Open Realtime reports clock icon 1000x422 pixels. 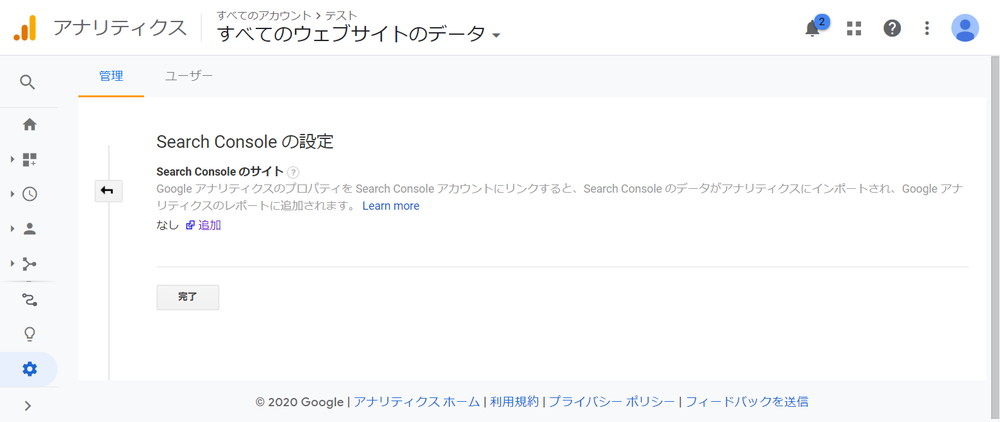point(29,194)
